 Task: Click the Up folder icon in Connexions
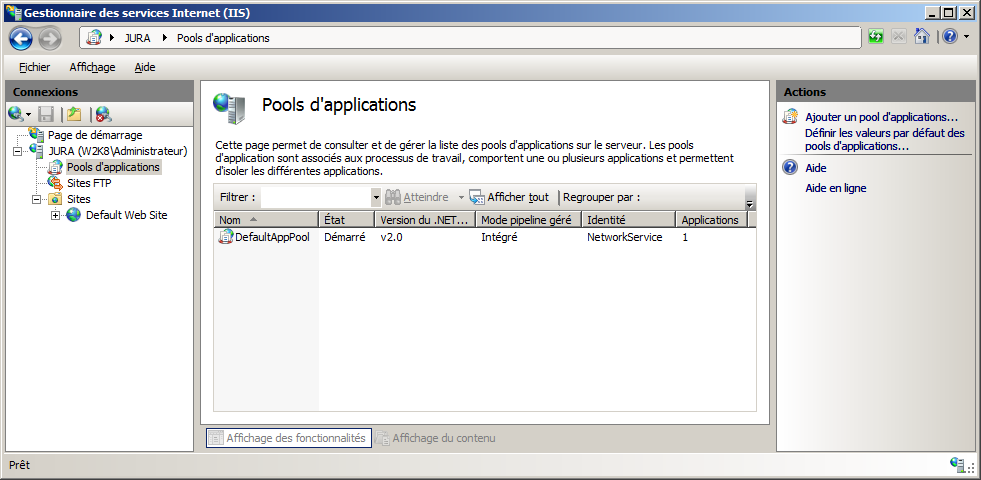coord(73,114)
